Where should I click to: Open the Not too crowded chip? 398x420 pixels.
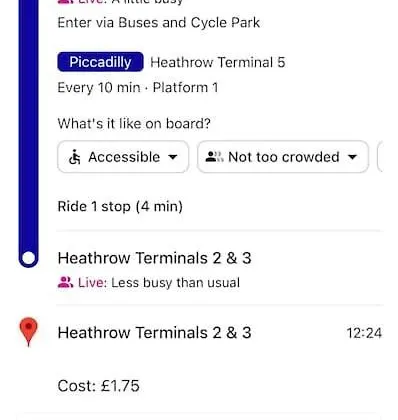pyautogui.click(x=283, y=157)
